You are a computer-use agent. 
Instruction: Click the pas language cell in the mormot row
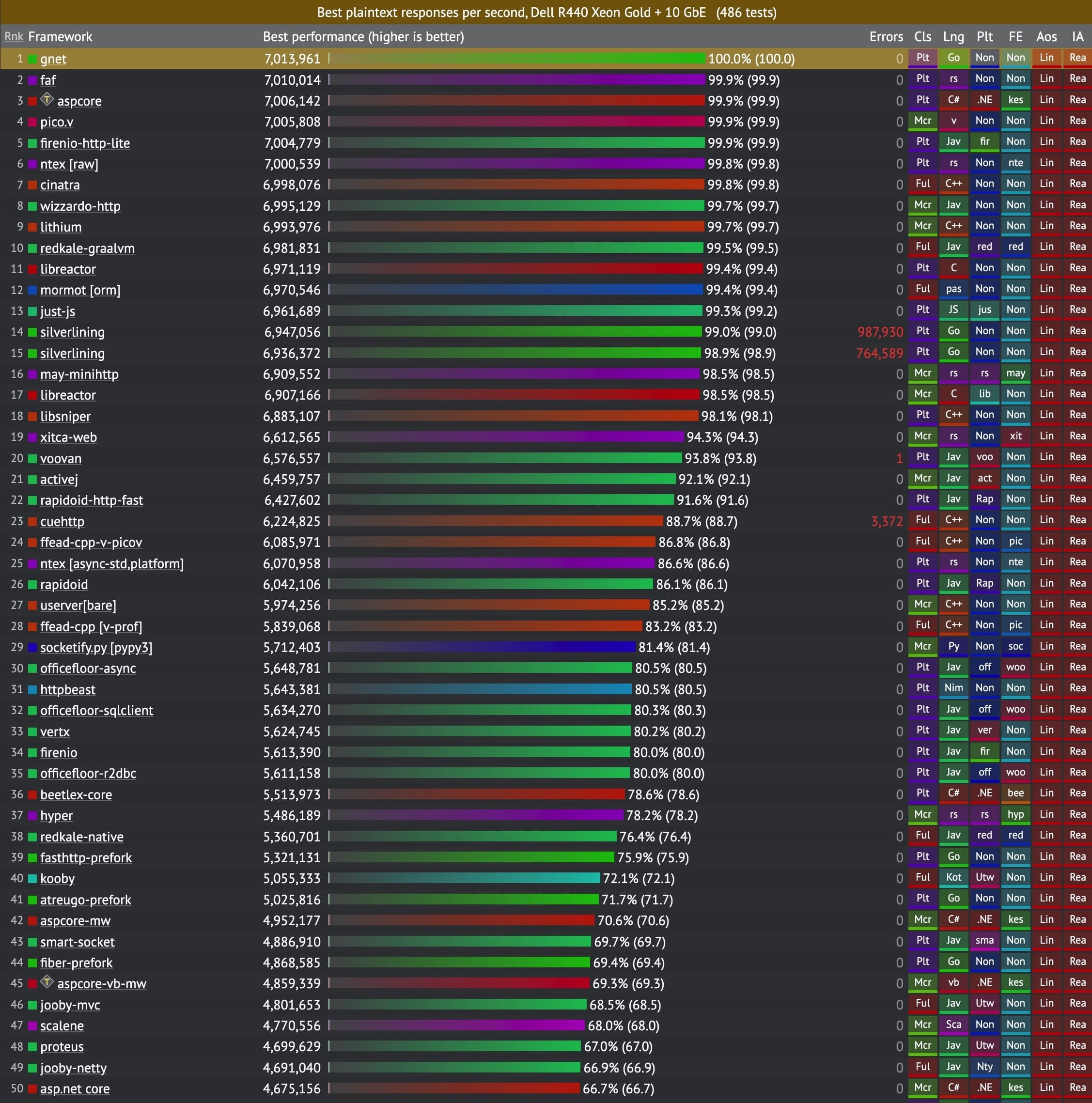point(953,289)
